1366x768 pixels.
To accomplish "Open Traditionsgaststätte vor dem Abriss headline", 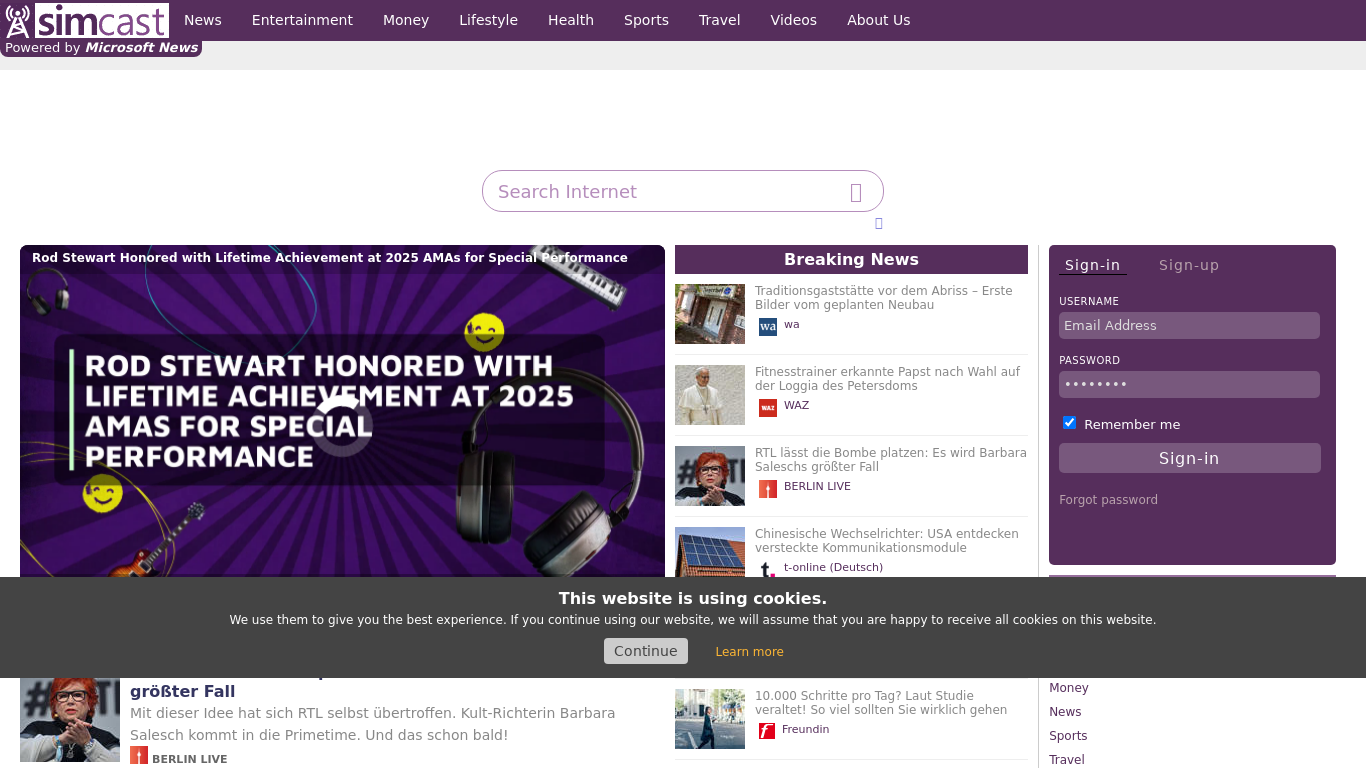I will tap(884, 298).
